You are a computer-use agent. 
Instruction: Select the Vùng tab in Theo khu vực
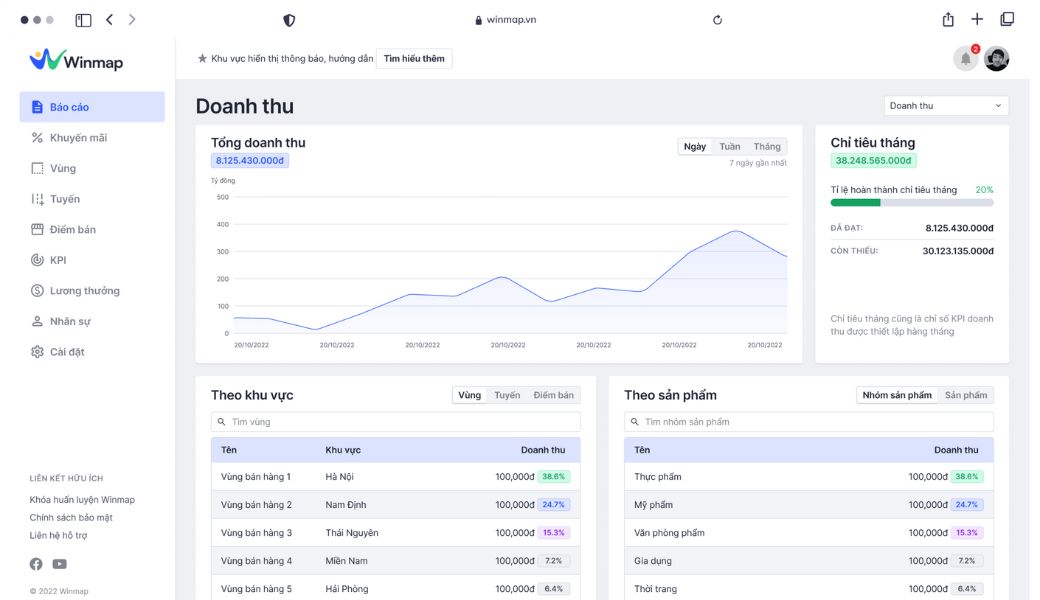coord(470,395)
